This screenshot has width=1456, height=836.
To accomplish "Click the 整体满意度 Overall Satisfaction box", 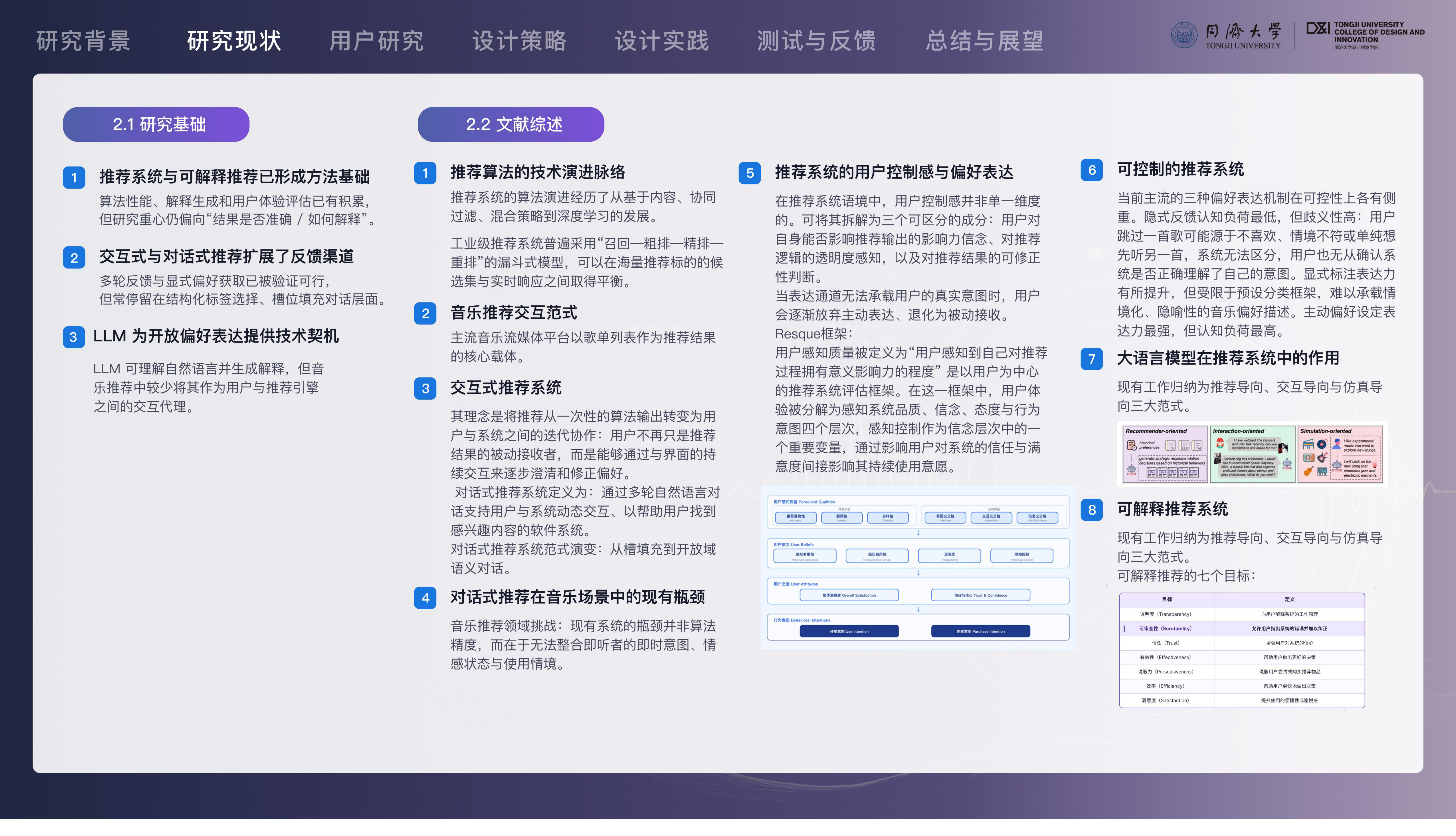I will click(x=849, y=595).
